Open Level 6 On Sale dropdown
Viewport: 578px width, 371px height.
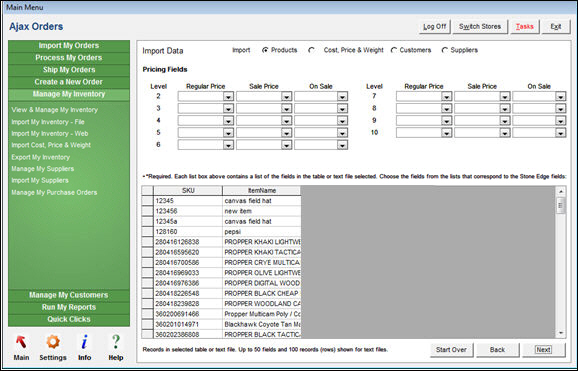342,145
